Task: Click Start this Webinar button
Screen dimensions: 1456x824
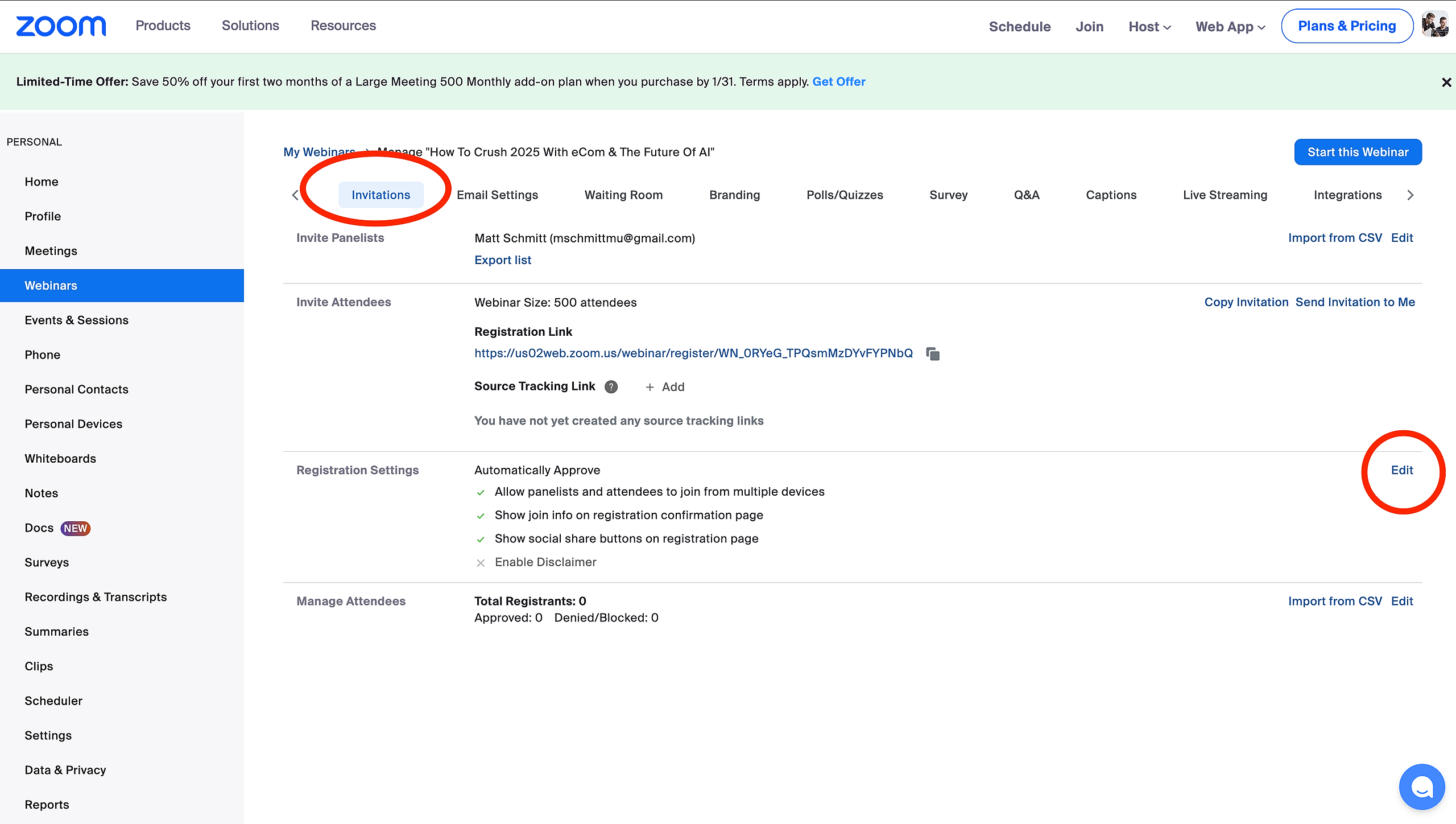Action: [x=1358, y=152]
